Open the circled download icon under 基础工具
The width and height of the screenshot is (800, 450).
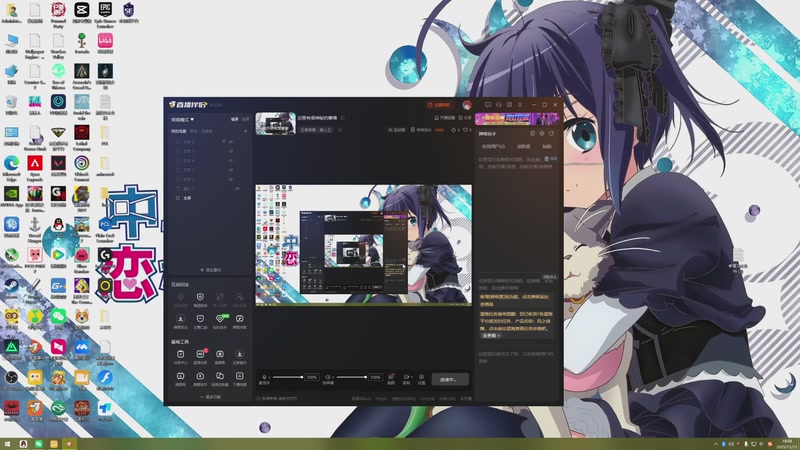[x=240, y=354]
